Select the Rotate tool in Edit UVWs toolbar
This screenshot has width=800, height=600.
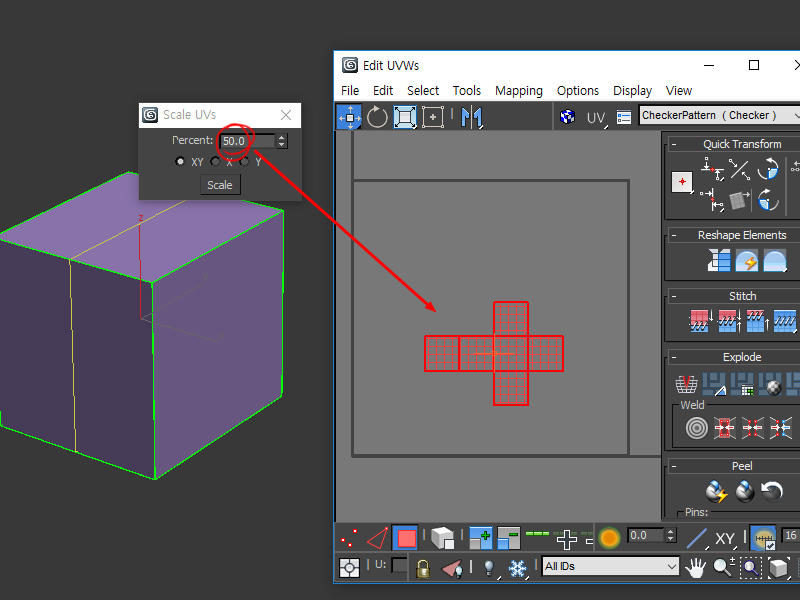pyautogui.click(x=377, y=117)
